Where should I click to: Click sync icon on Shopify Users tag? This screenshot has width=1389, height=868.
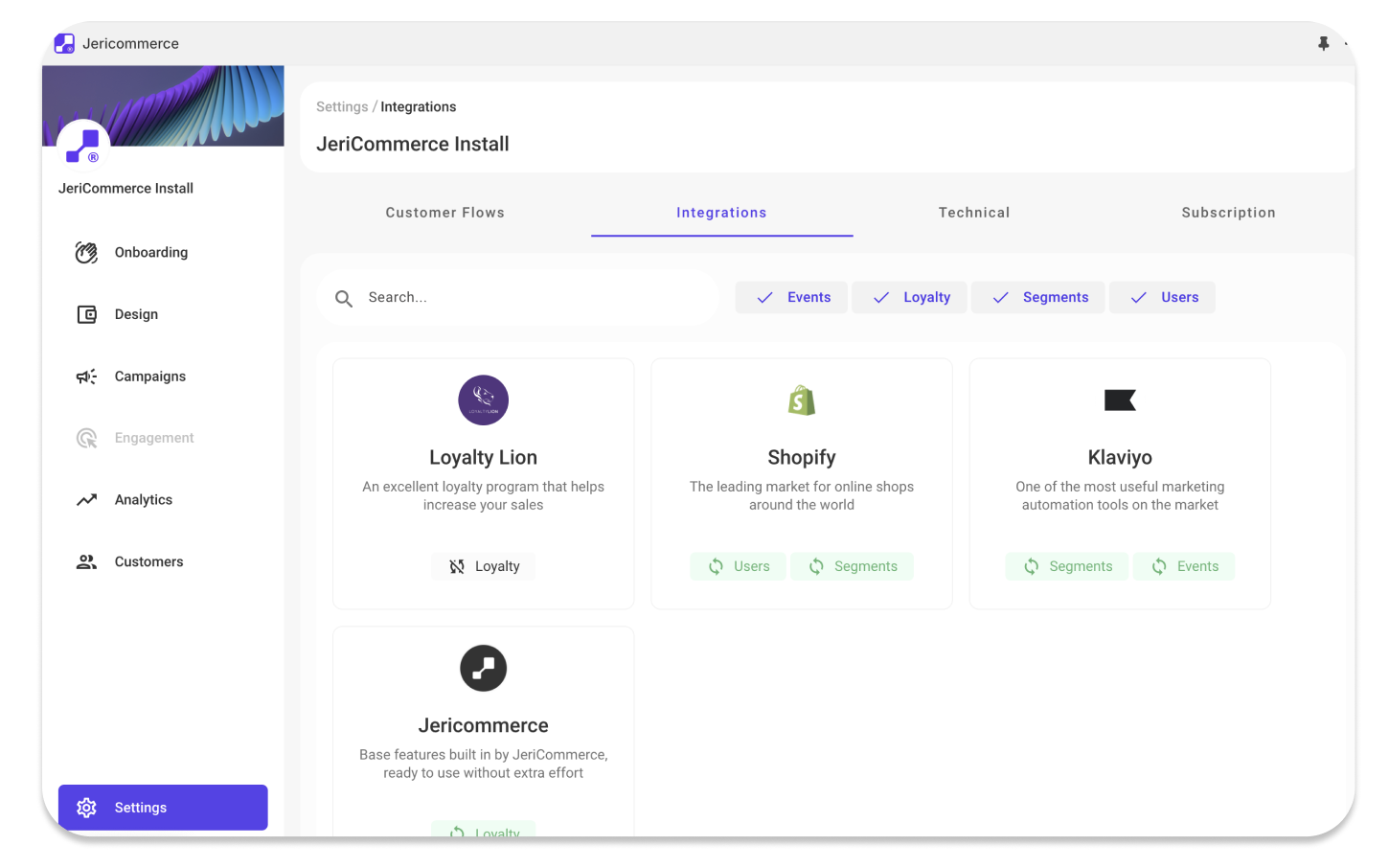point(716,566)
